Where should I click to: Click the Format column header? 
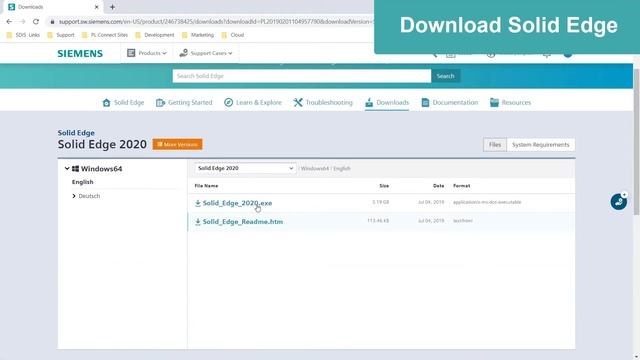[462, 186]
